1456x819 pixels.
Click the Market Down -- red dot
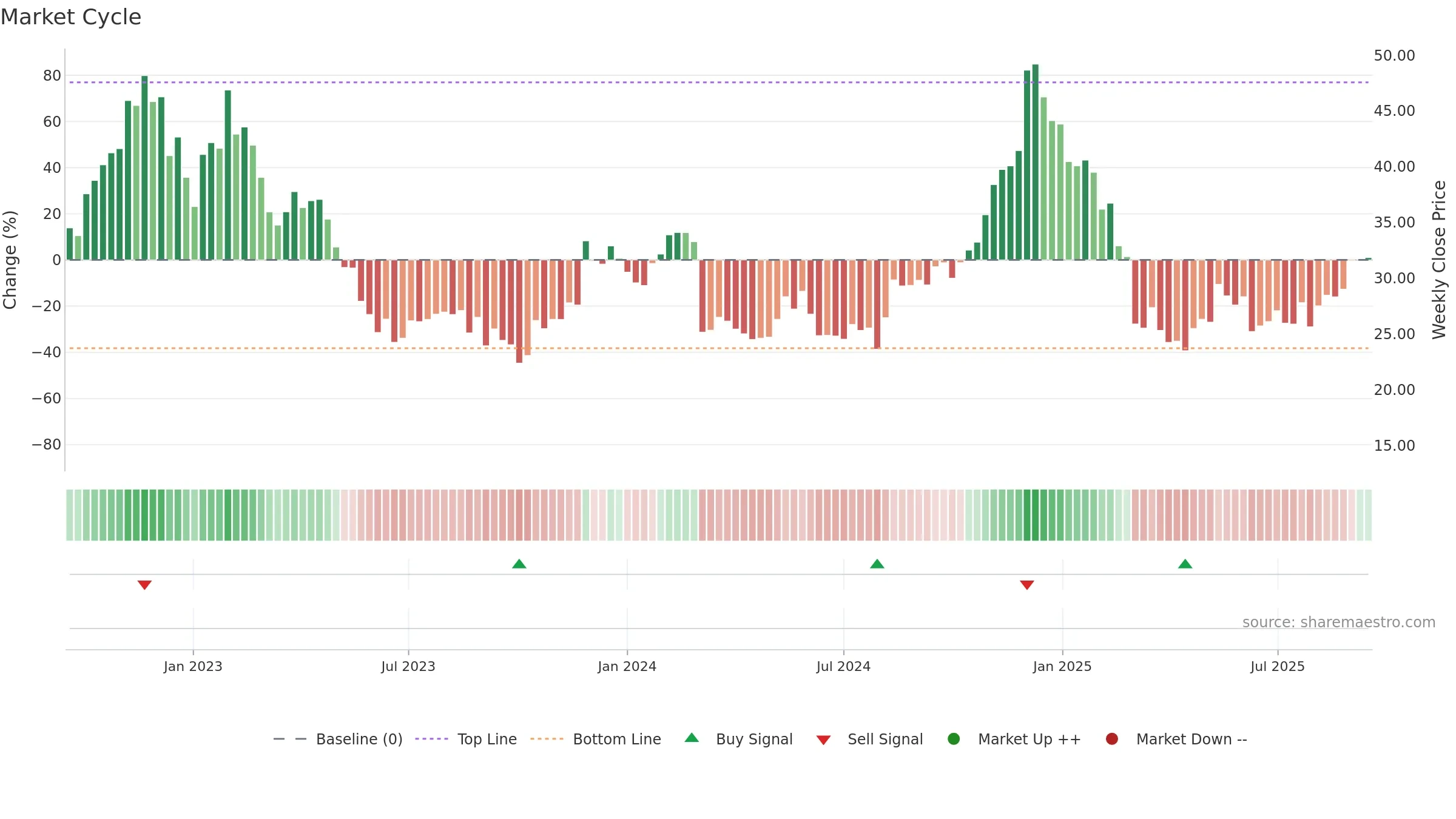(1112, 739)
